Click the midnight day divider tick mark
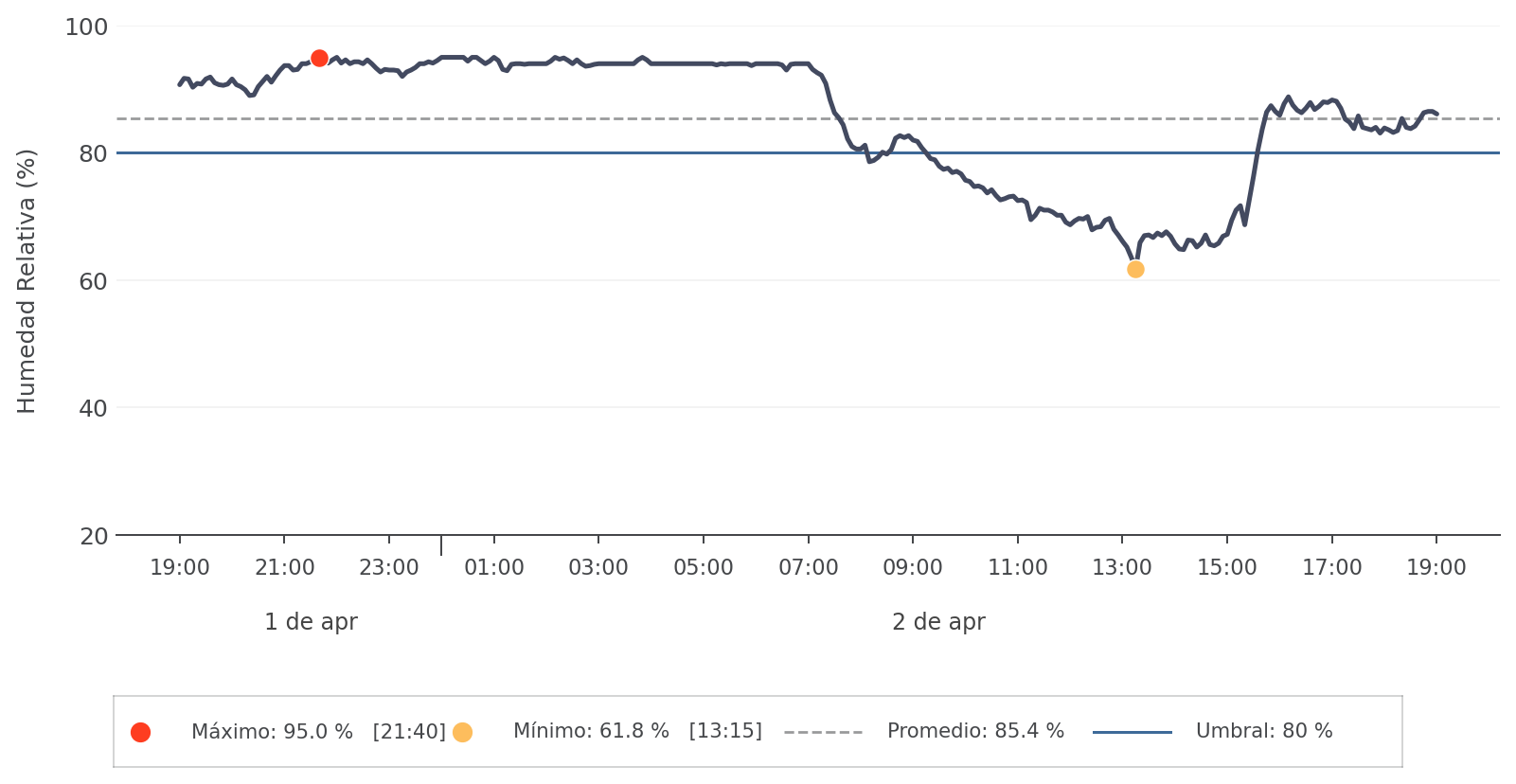The image size is (1516, 784). click(441, 545)
